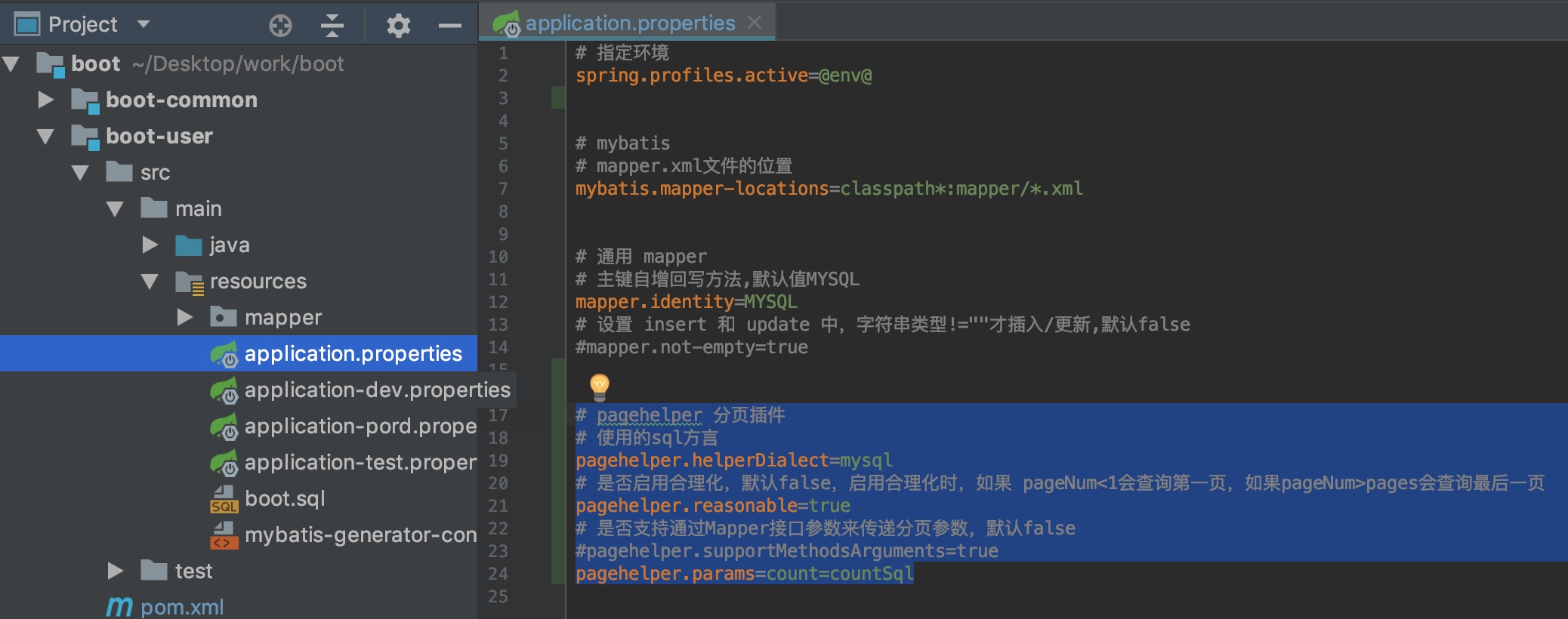Click the lightbulb intention icon in editor

598,386
